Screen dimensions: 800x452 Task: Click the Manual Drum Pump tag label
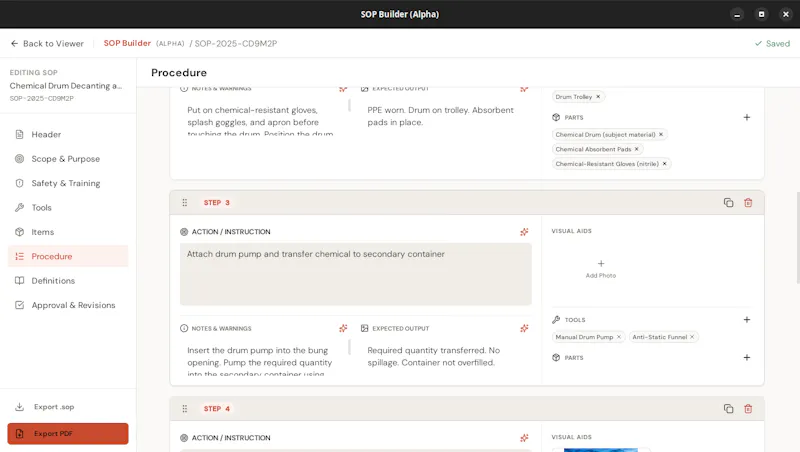coord(584,337)
